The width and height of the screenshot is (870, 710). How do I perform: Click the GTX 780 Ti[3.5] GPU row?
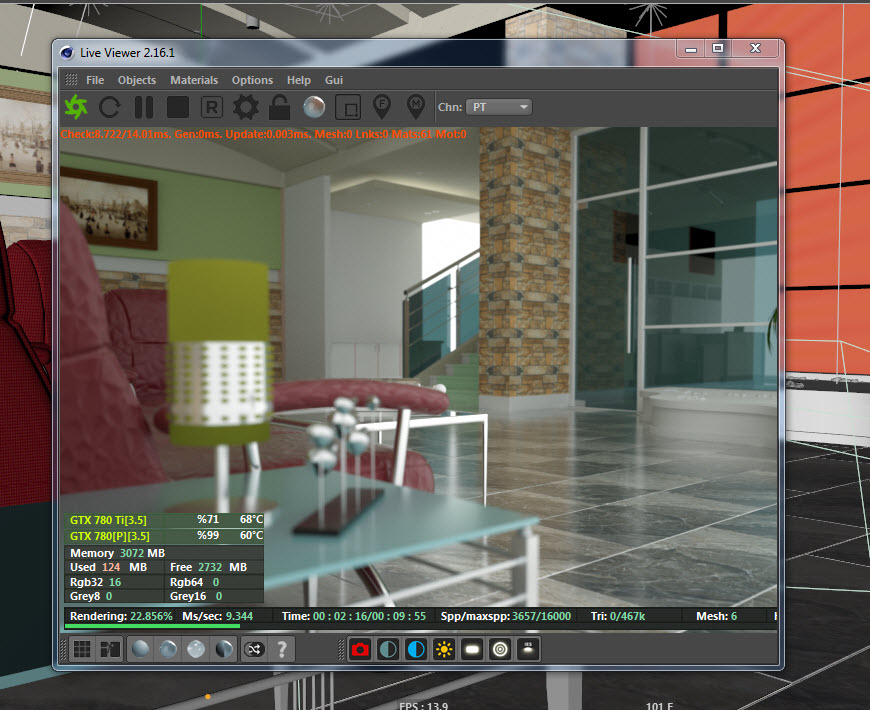coord(164,520)
